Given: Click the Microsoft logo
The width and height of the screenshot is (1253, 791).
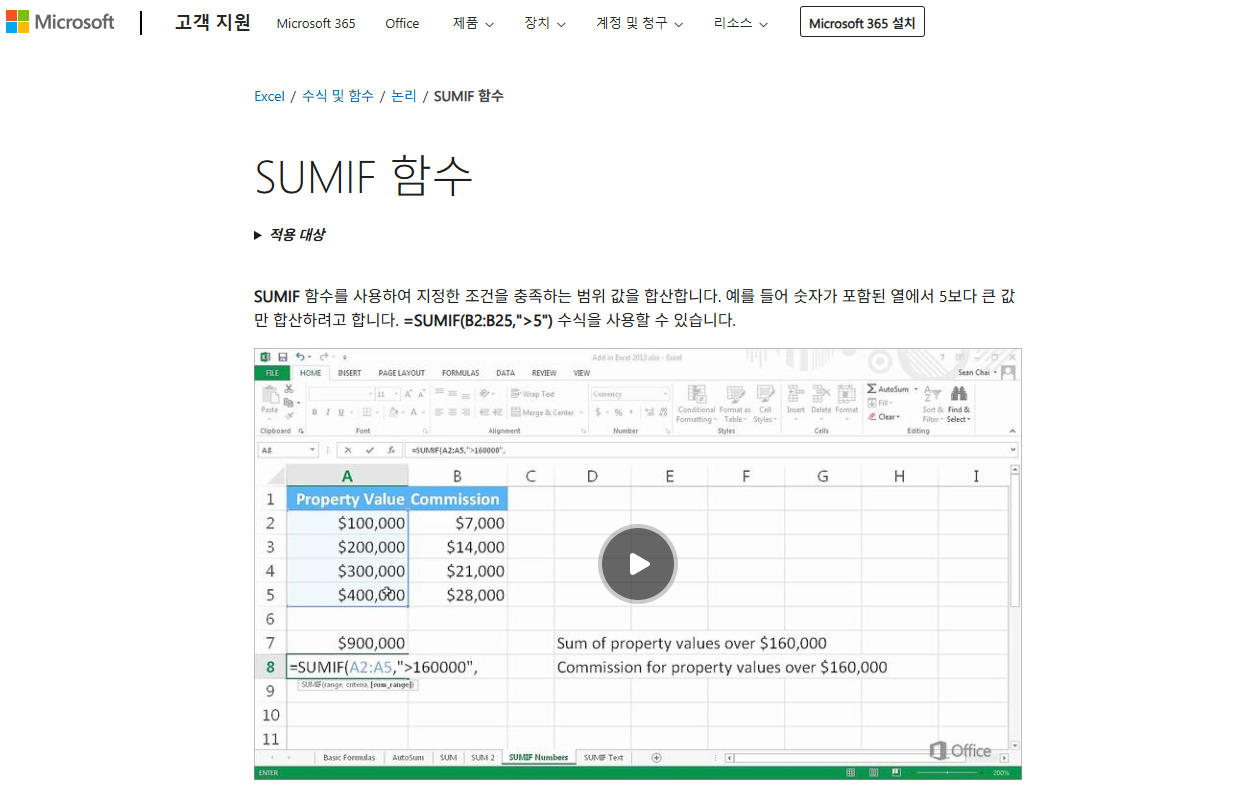Looking at the screenshot, I should point(60,22).
